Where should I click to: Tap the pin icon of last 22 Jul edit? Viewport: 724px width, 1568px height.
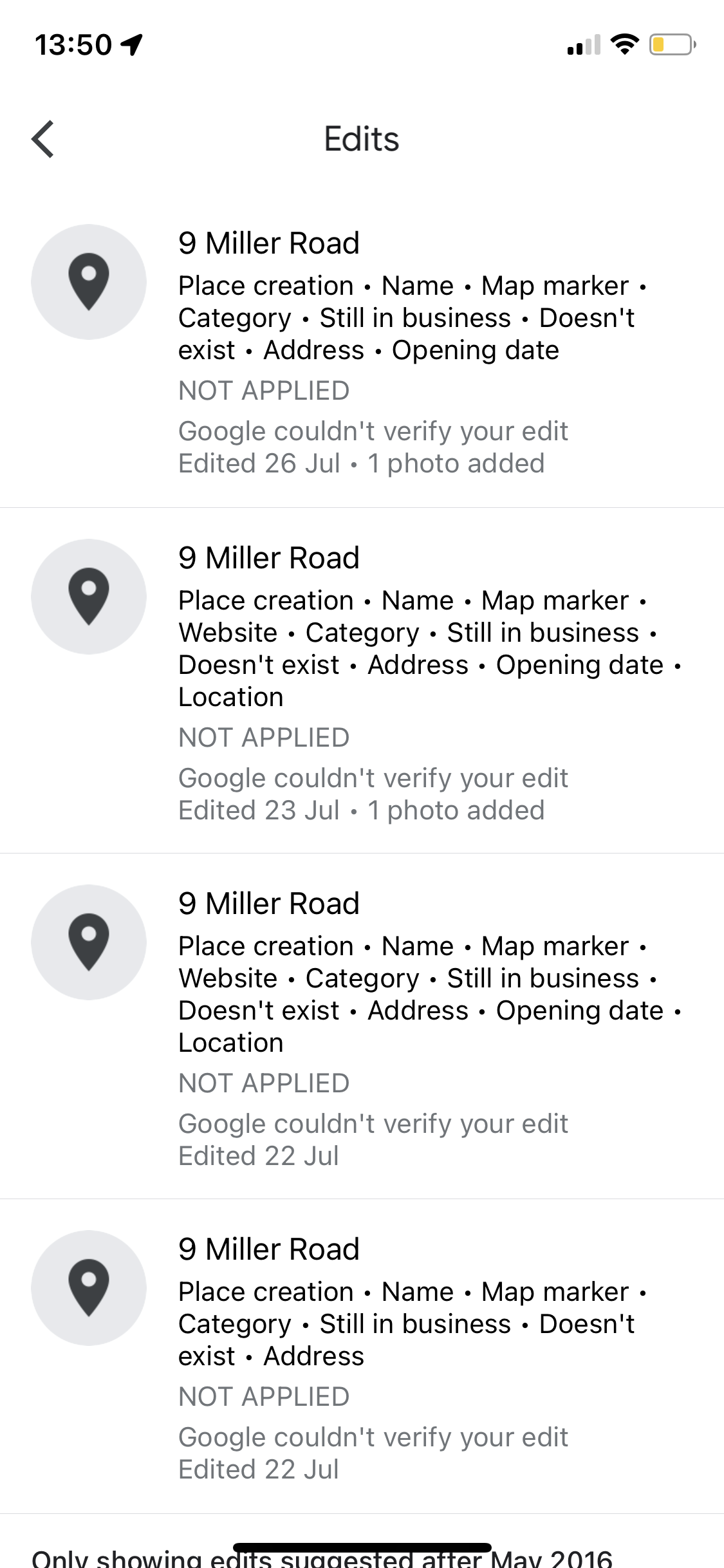tap(89, 1288)
